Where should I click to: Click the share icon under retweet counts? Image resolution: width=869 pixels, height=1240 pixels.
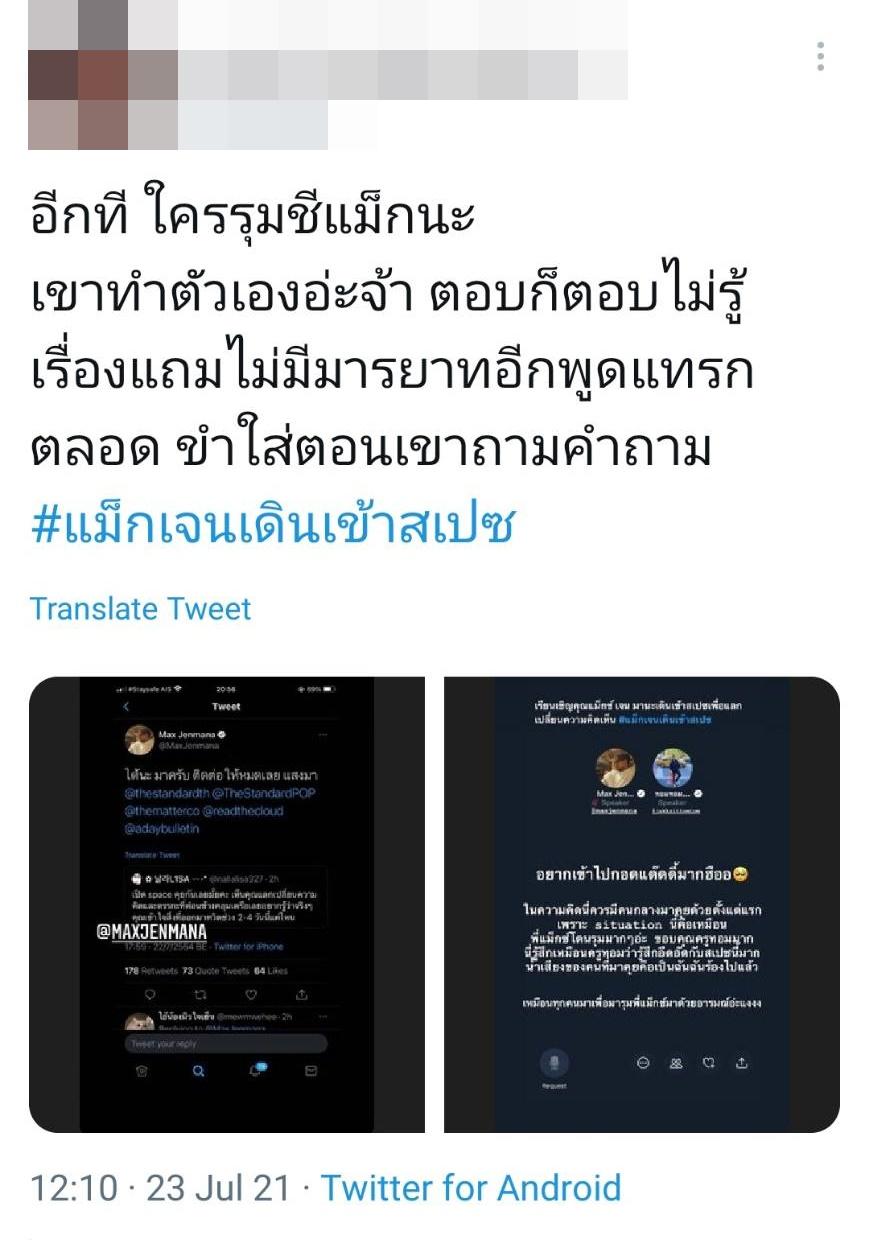click(x=302, y=995)
